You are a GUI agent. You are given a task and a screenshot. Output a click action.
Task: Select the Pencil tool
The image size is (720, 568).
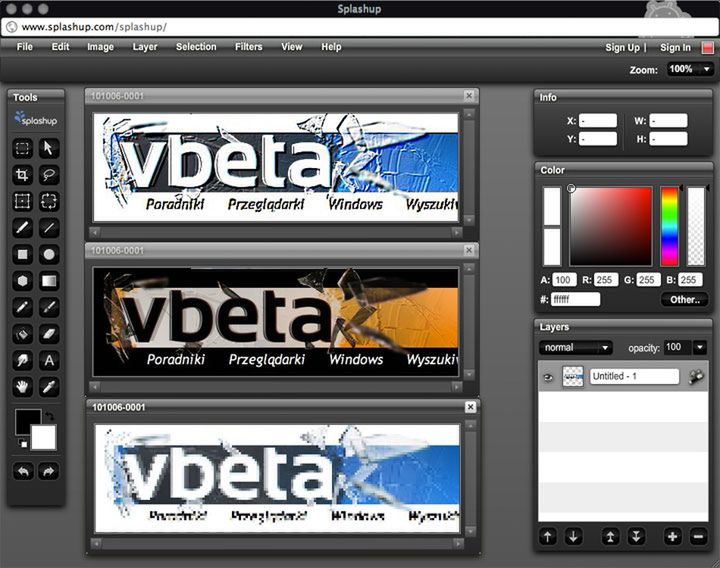[x=22, y=307]
